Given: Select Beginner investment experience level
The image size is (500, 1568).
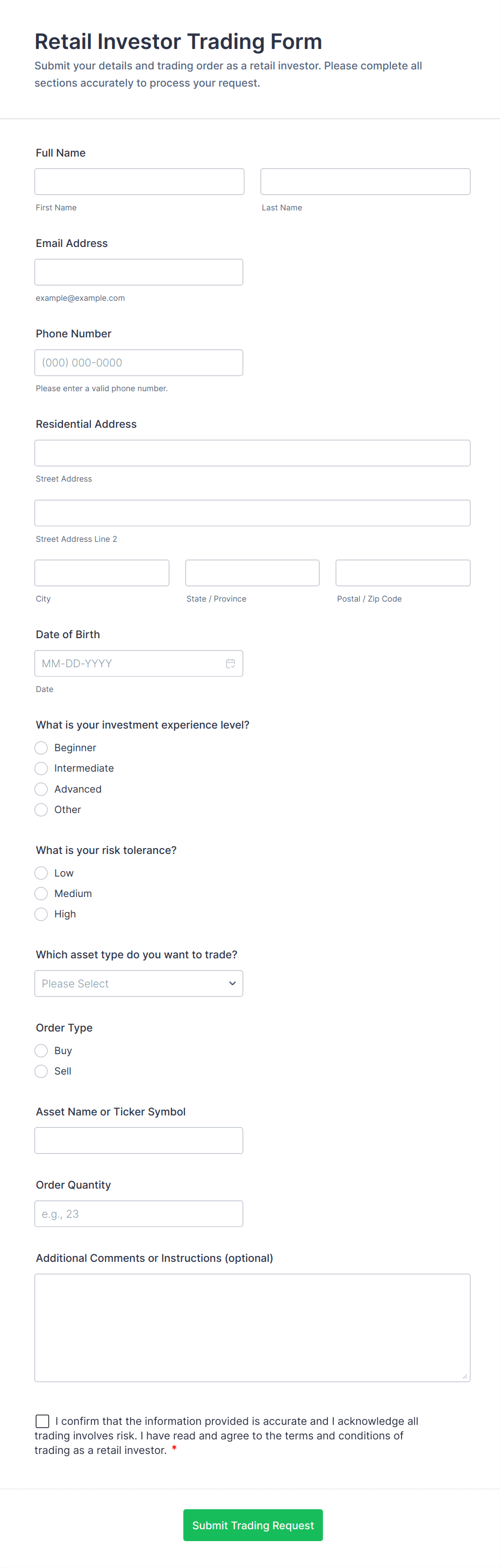Looking at the screenshot, I should [x=41, y=747].
